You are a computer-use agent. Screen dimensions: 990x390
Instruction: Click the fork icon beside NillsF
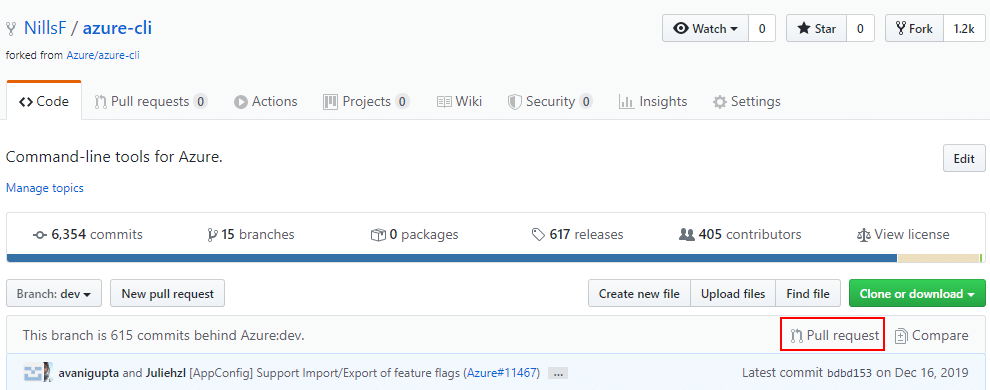(x=11, y=28)
